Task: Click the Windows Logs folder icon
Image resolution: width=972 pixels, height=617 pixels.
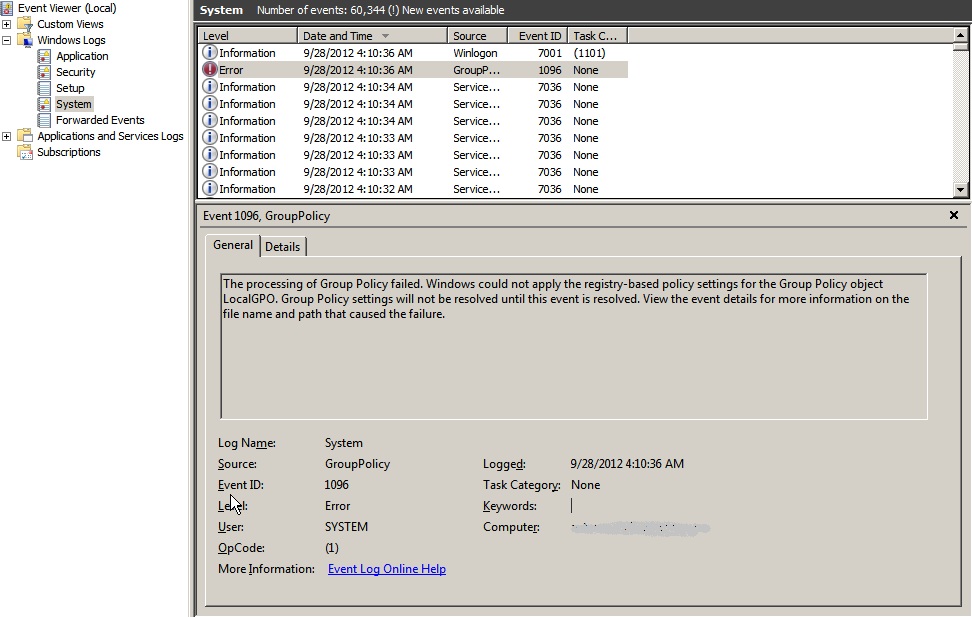Action: pos(25,40)
